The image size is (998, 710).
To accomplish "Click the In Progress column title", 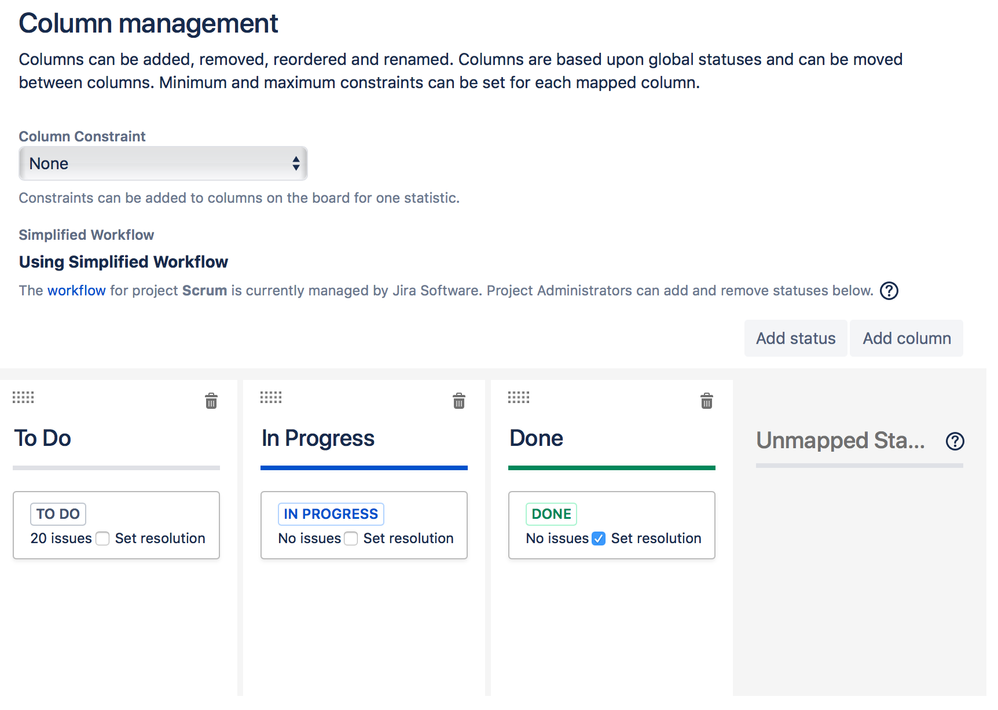I will [318, 438].
